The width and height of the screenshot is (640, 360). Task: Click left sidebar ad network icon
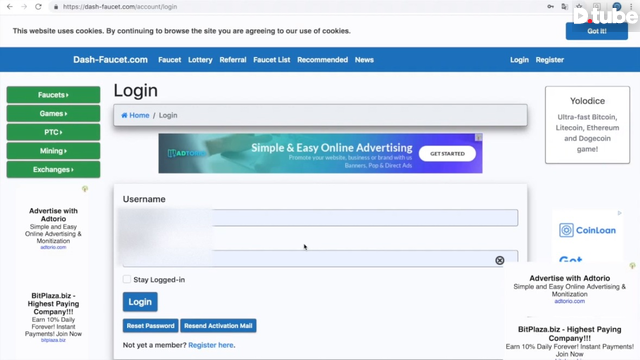85,189
